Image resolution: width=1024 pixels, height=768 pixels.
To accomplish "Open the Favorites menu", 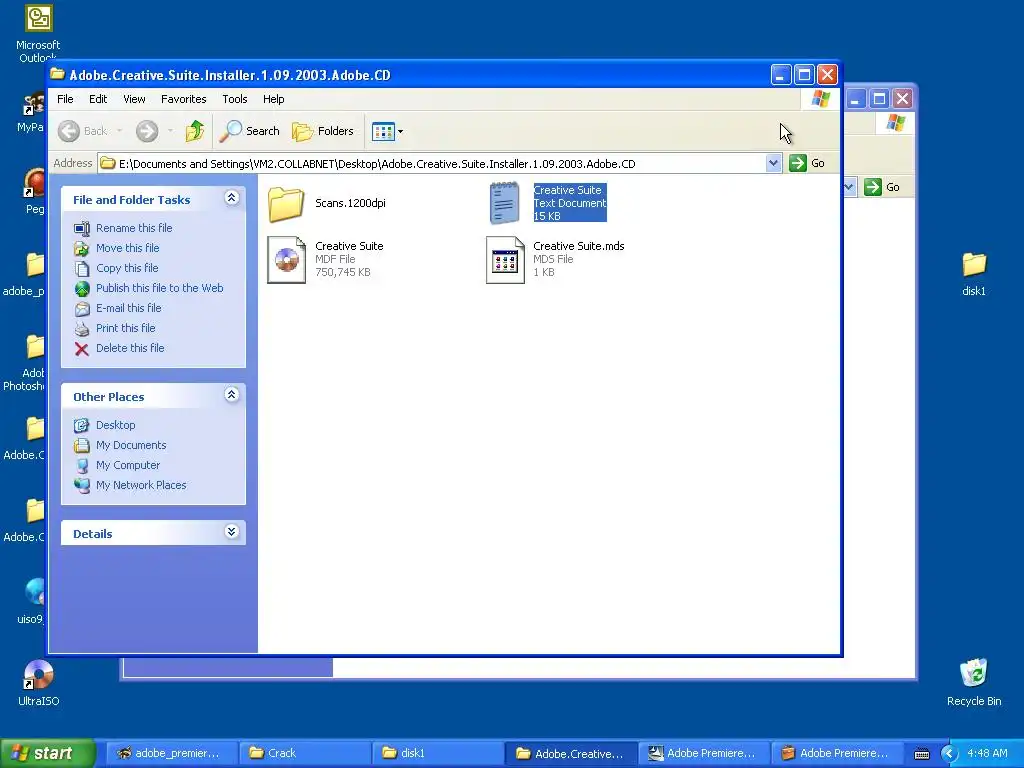I will (184, 99).
